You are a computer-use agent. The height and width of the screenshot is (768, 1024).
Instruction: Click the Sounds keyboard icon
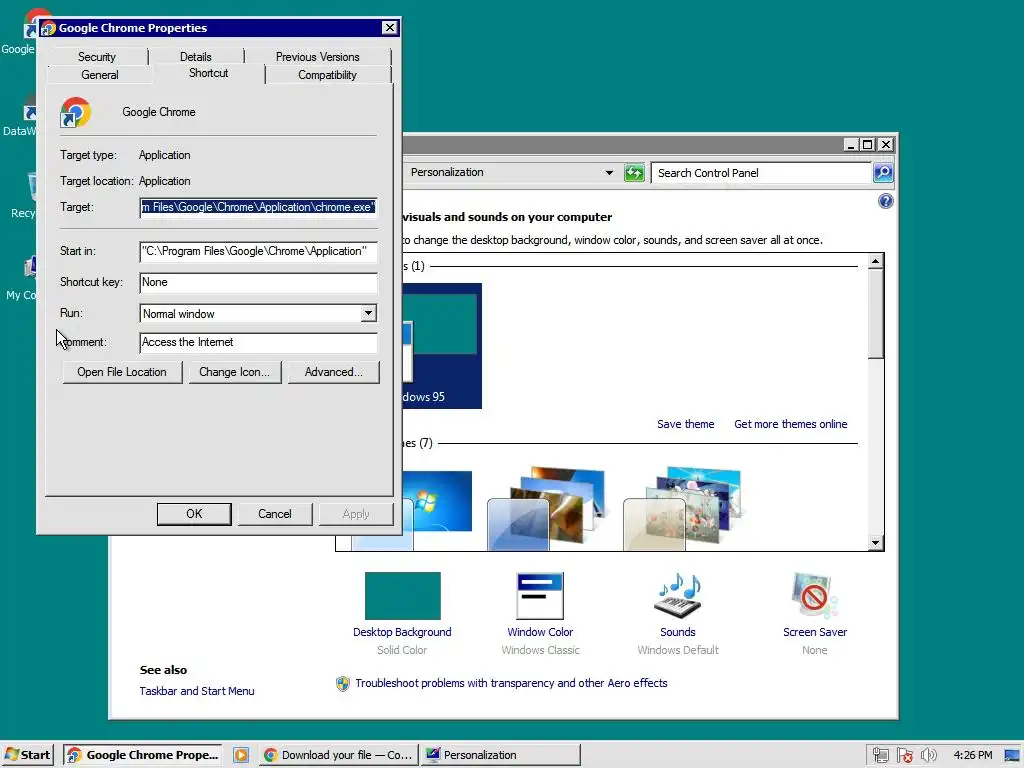point(677,596)
